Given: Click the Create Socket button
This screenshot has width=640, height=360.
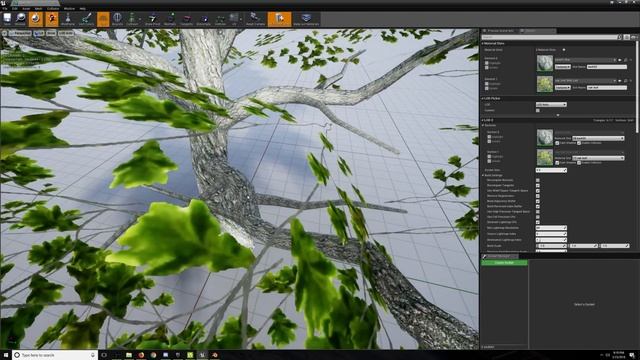Looking at the screenshot, I should pos(504,263).
